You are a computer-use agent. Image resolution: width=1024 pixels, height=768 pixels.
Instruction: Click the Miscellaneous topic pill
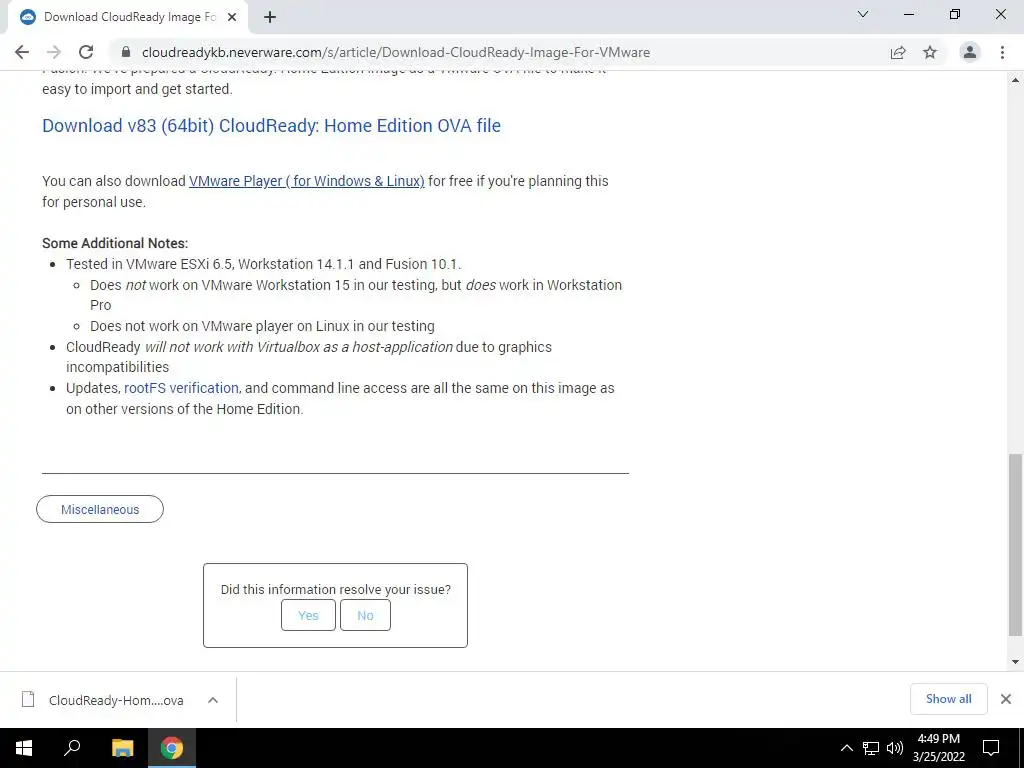[100, 509]
